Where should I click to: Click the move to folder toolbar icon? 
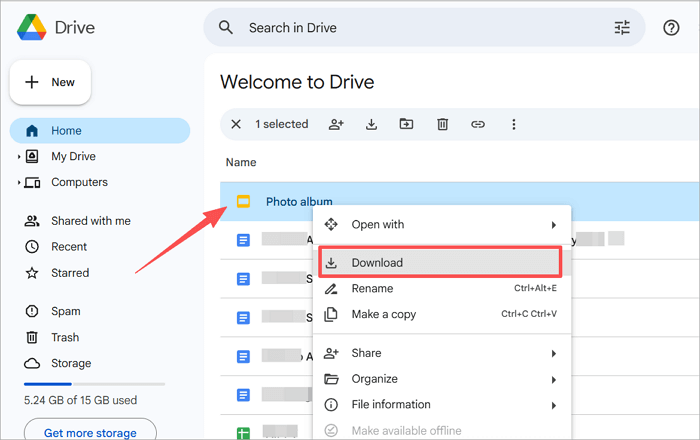pos(406,124)
